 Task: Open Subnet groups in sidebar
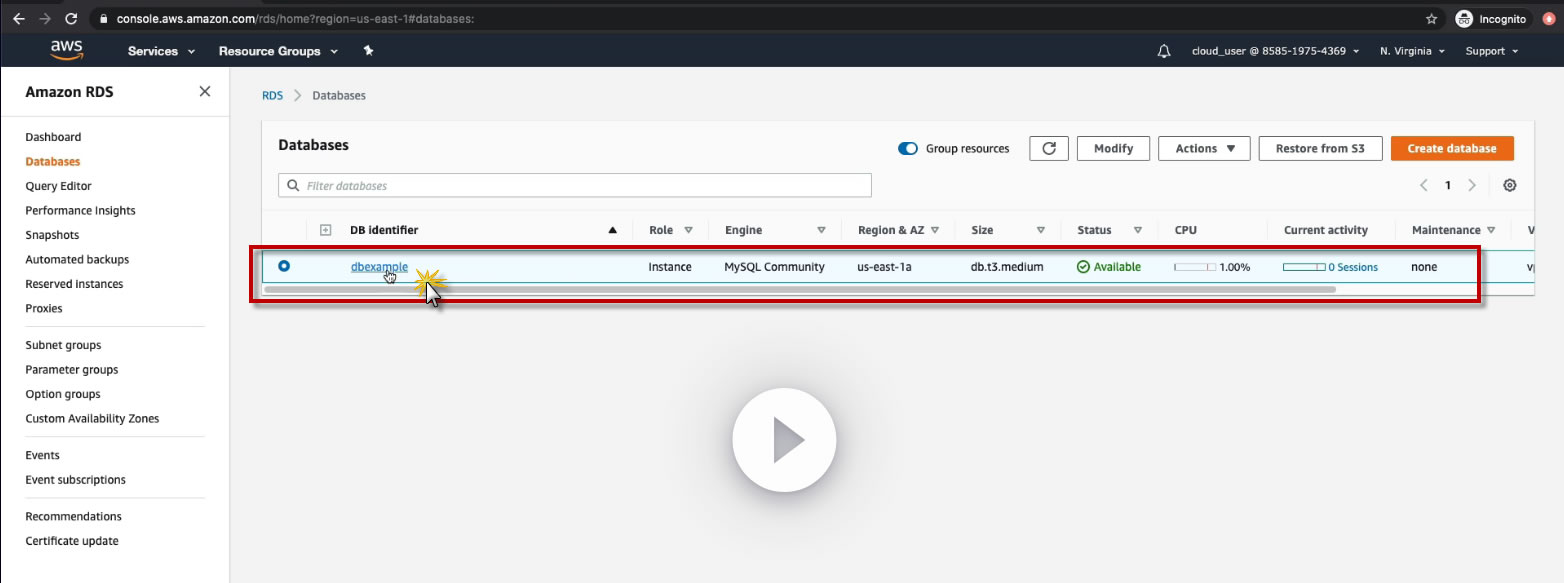click(63, 345)
